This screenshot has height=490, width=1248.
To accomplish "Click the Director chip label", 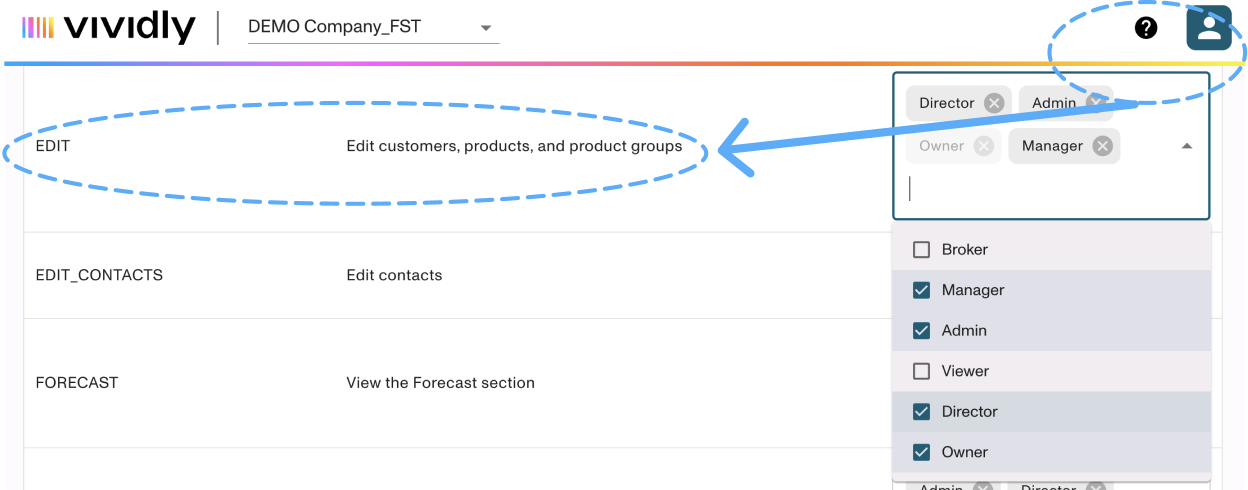I will [x=946, y=103].
